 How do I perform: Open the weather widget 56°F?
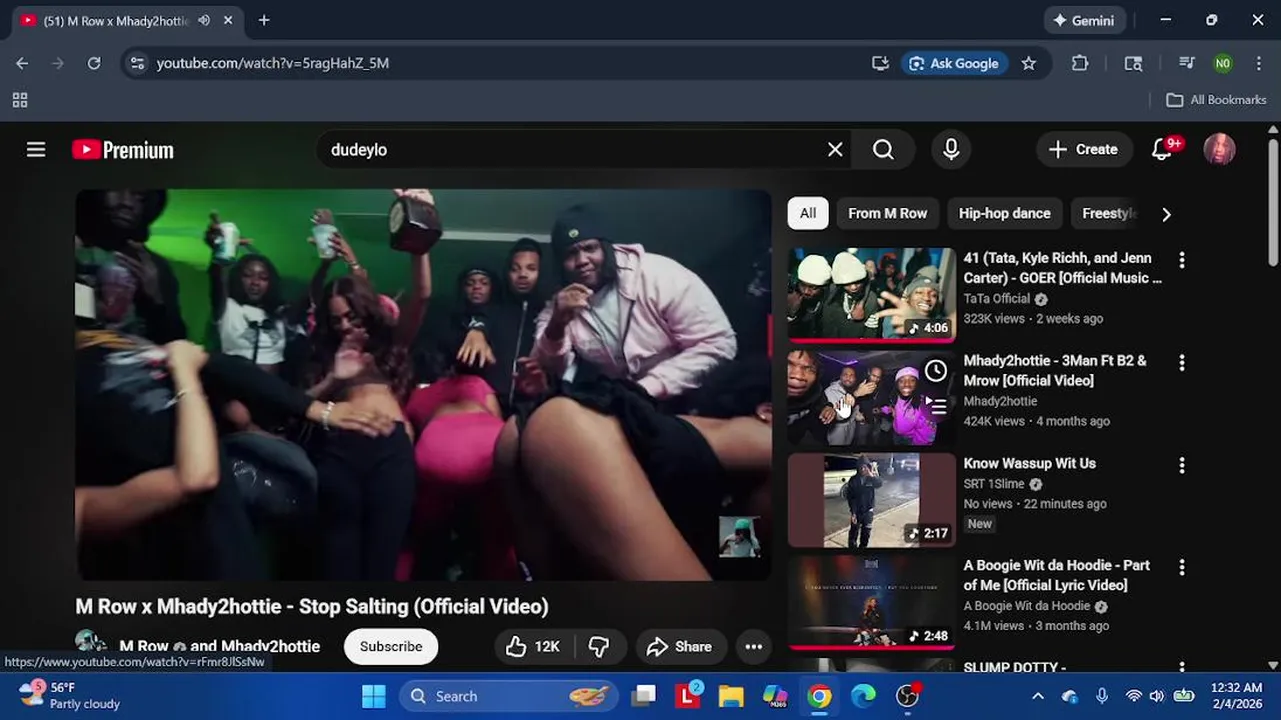coord(70,696)
